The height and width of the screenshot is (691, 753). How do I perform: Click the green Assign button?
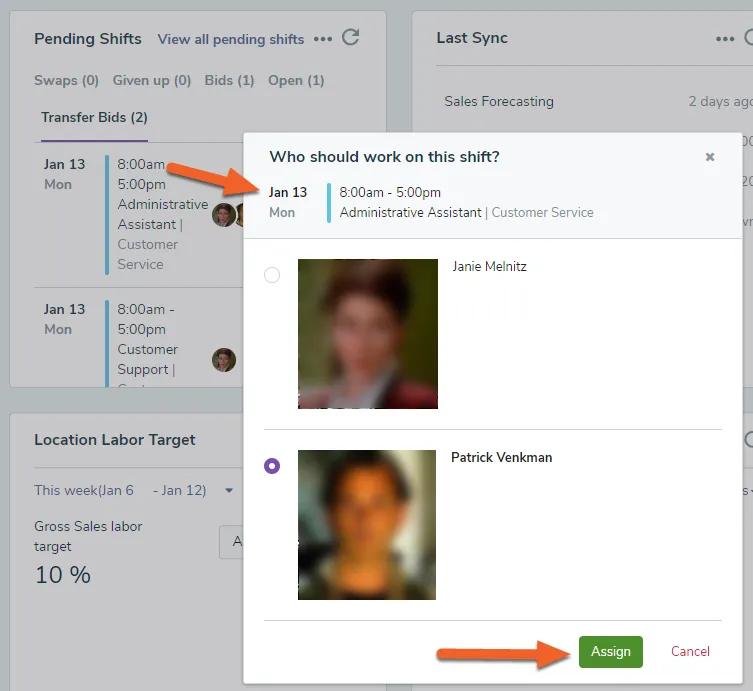click(611, 652)
